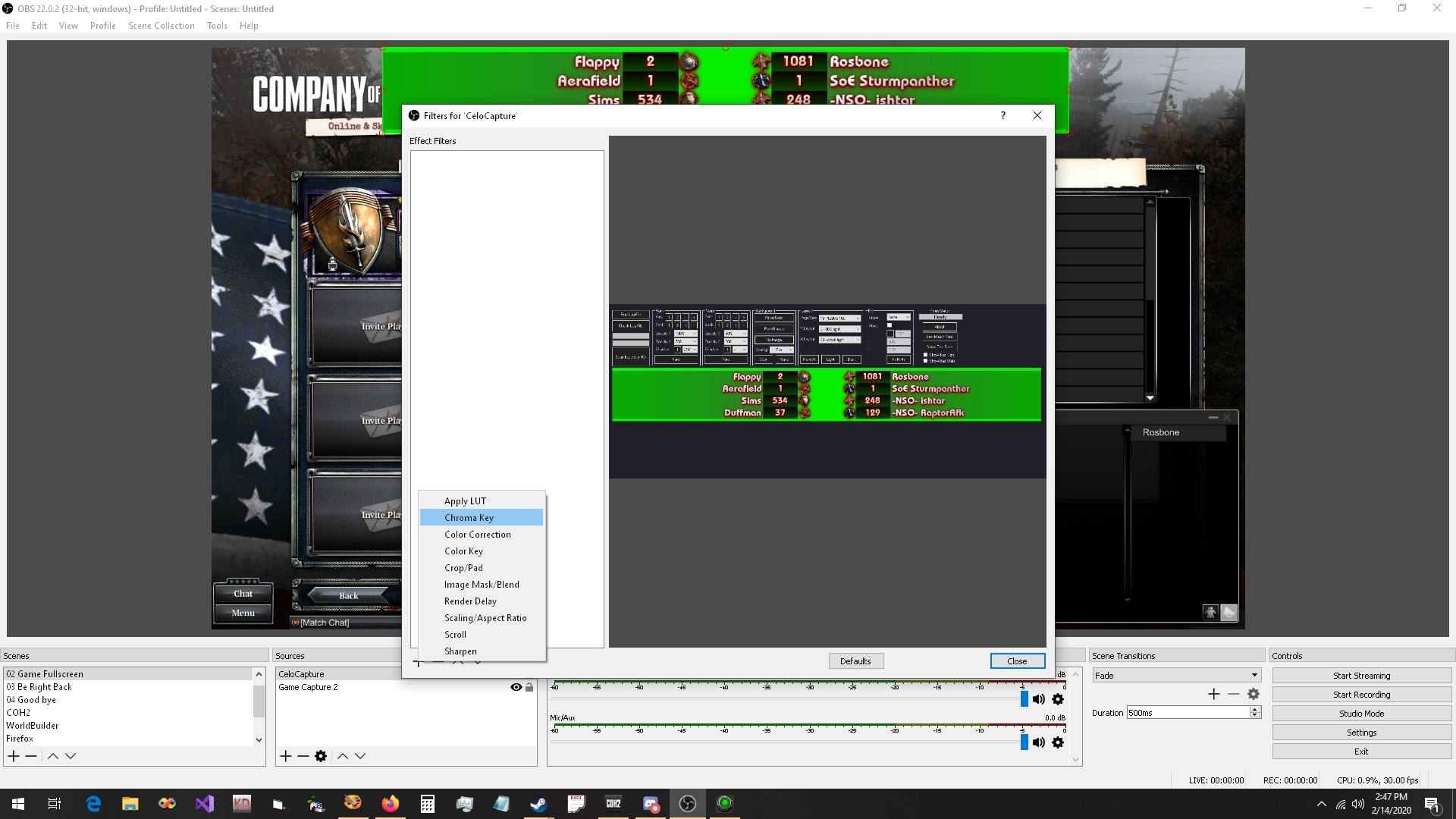Screen dimensions: 1456x819
Task: Add a new scene with plus icon
Action: tap(14, 756)
